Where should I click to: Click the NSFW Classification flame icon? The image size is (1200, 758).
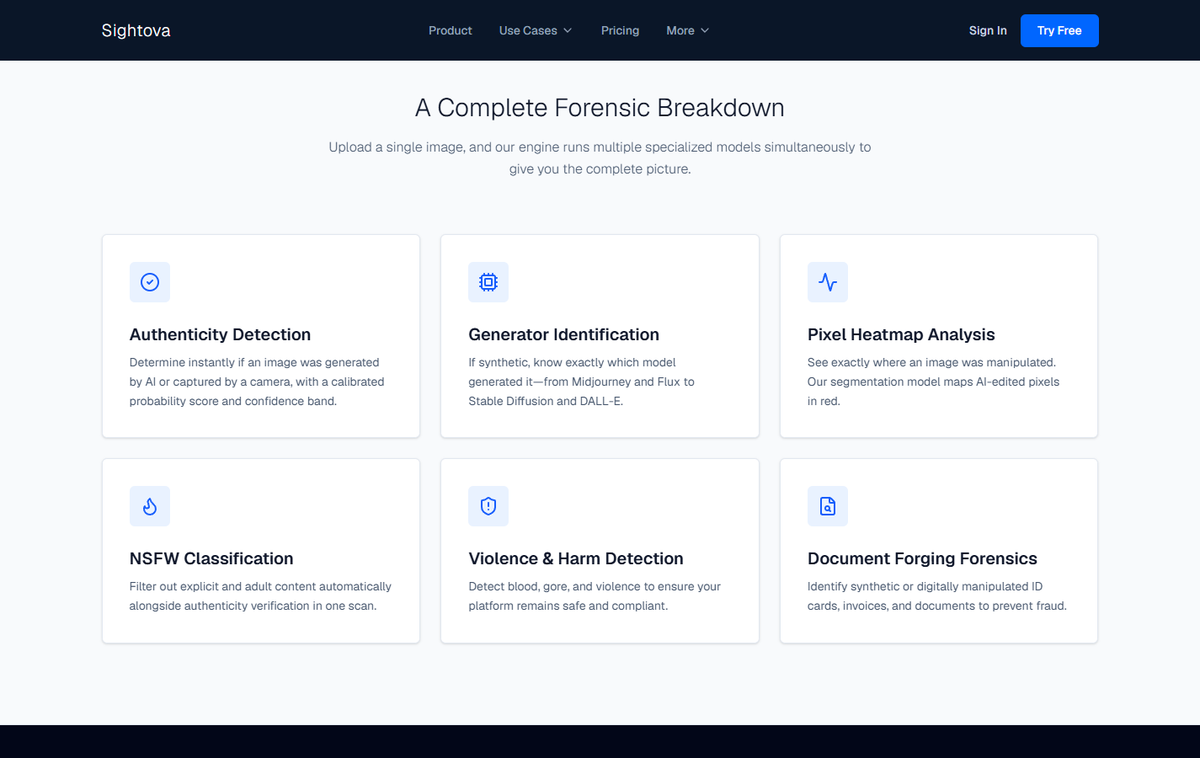[149, 506]
